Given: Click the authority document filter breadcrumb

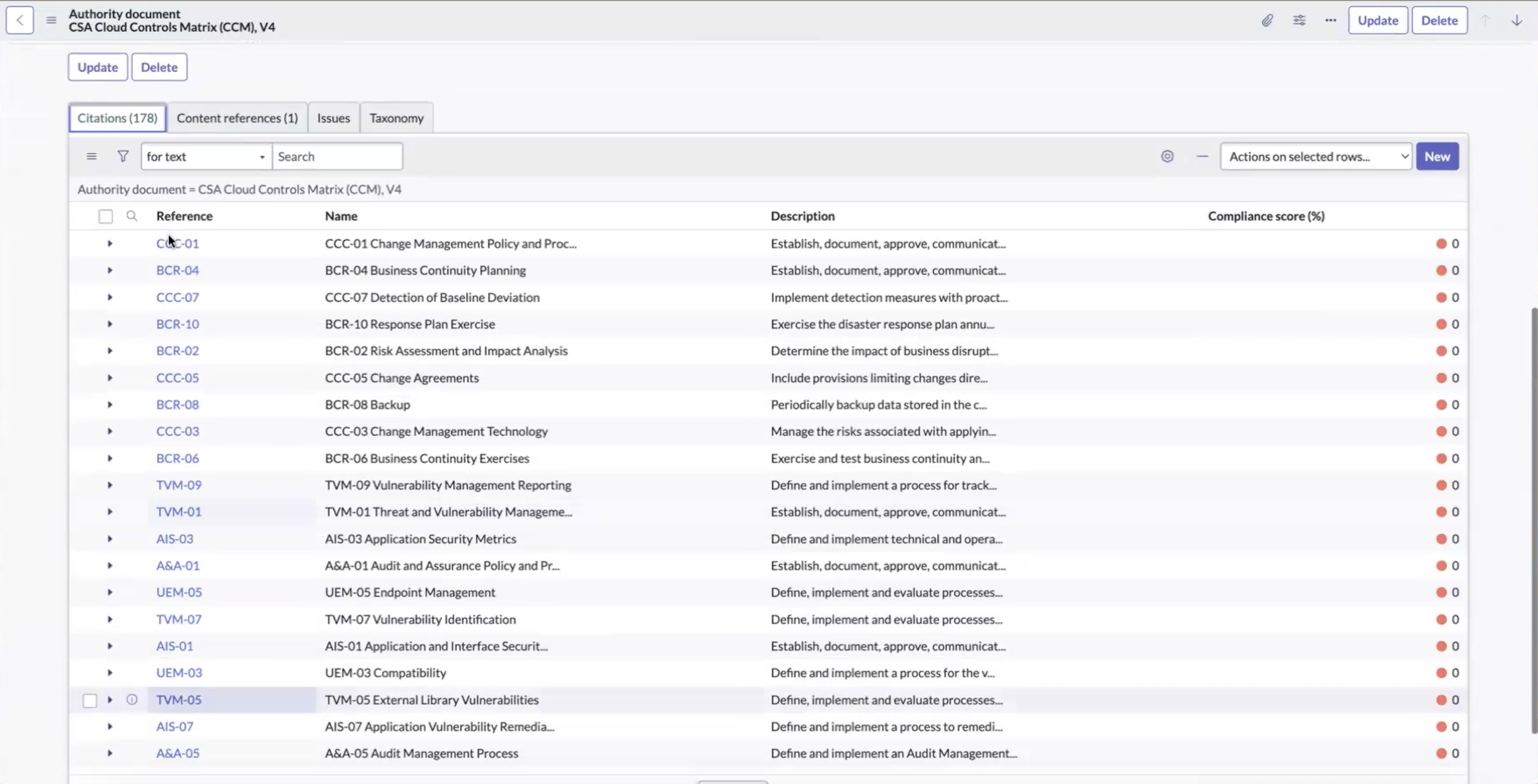Looking at the screenshot, I should pyautogui.click(x=239, y=189).
